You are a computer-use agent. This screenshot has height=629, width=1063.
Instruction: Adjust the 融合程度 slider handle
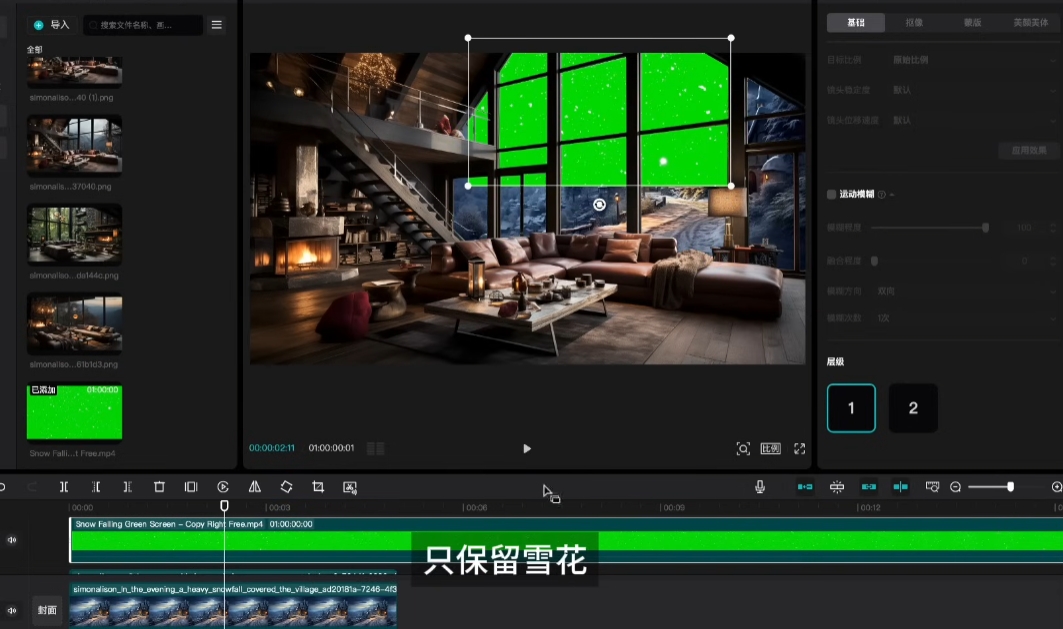pyautogui.click(x=875, y=261)
